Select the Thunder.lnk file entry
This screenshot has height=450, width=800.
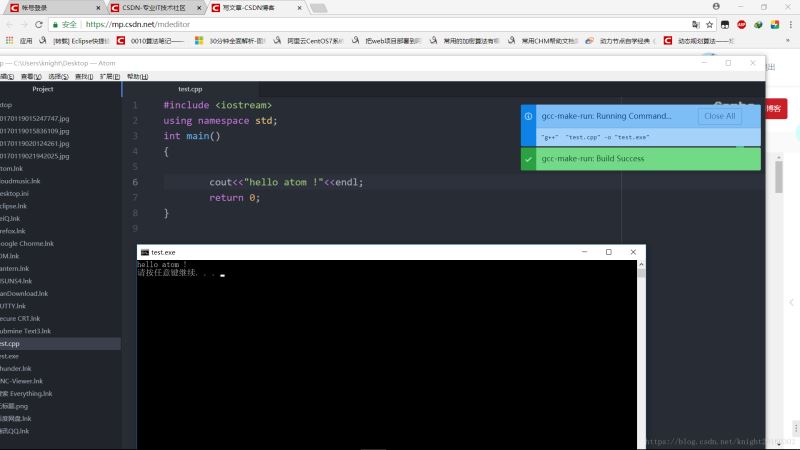click(16, 368)
